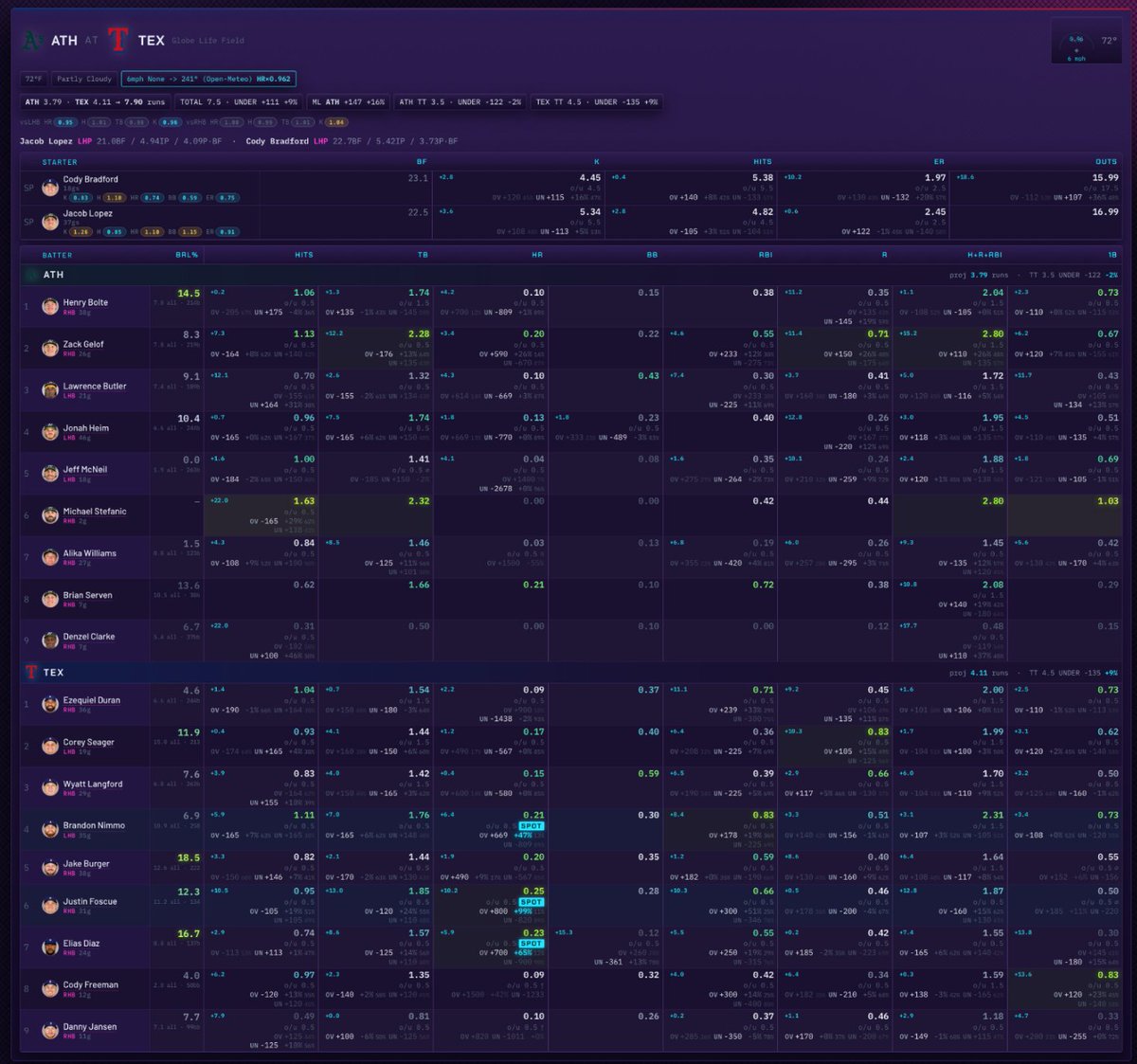
Task: Click the Partly Cloudy chip
Action: (84, 79)
